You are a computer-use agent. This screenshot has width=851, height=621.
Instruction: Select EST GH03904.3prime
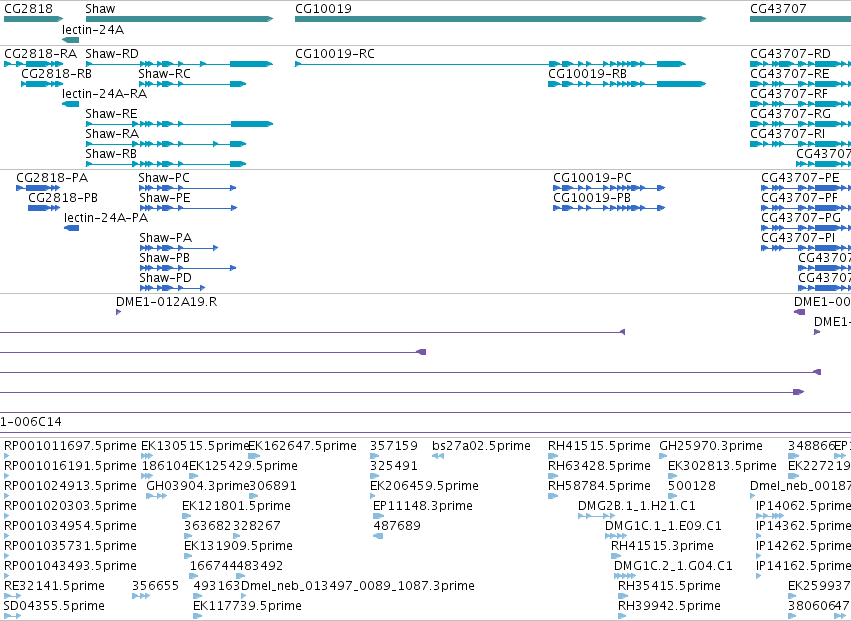point(198,486)
